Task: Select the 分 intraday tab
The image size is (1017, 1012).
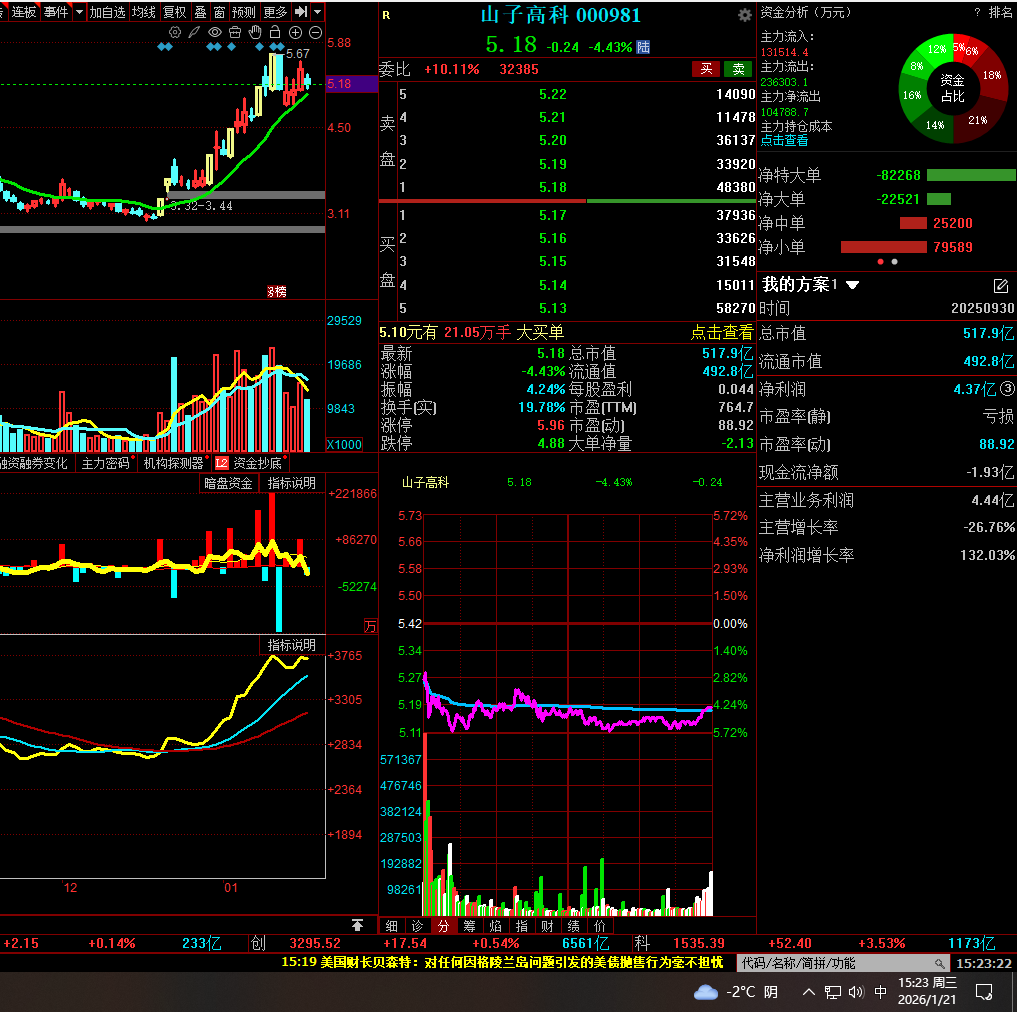Action: [443, 926]
